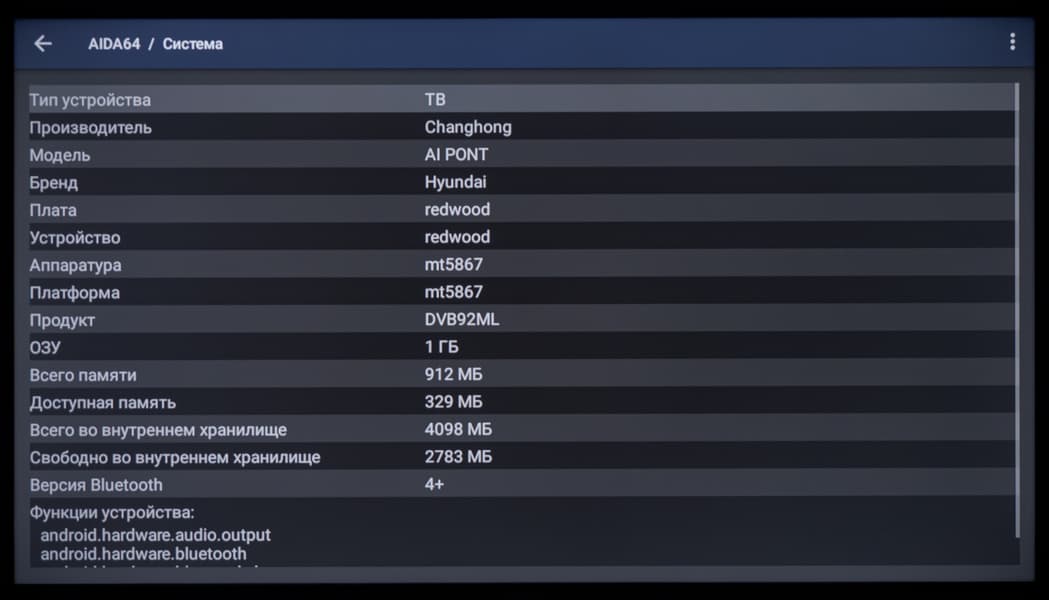
Task: Open the three-dot overflow menu
Action: 1012,42
